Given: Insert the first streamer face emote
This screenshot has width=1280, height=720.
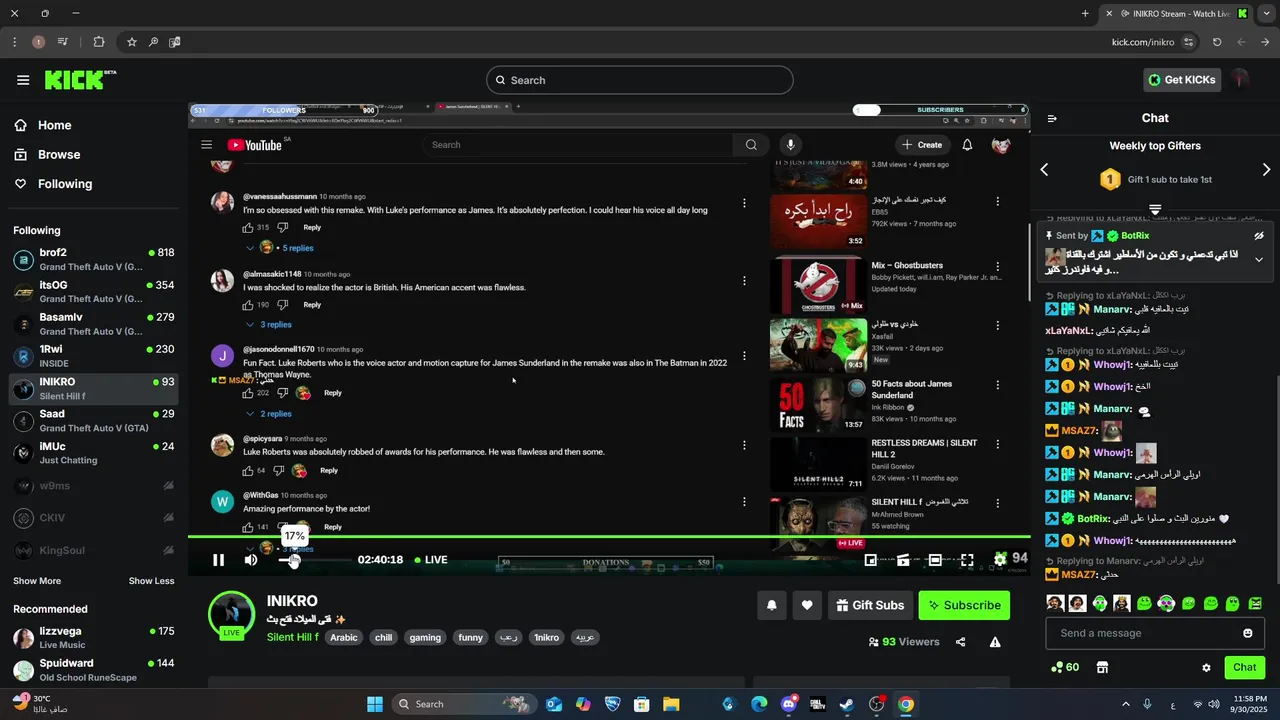Looking at the screenshot, I should pyautogui.click(x=1055, y=603).
